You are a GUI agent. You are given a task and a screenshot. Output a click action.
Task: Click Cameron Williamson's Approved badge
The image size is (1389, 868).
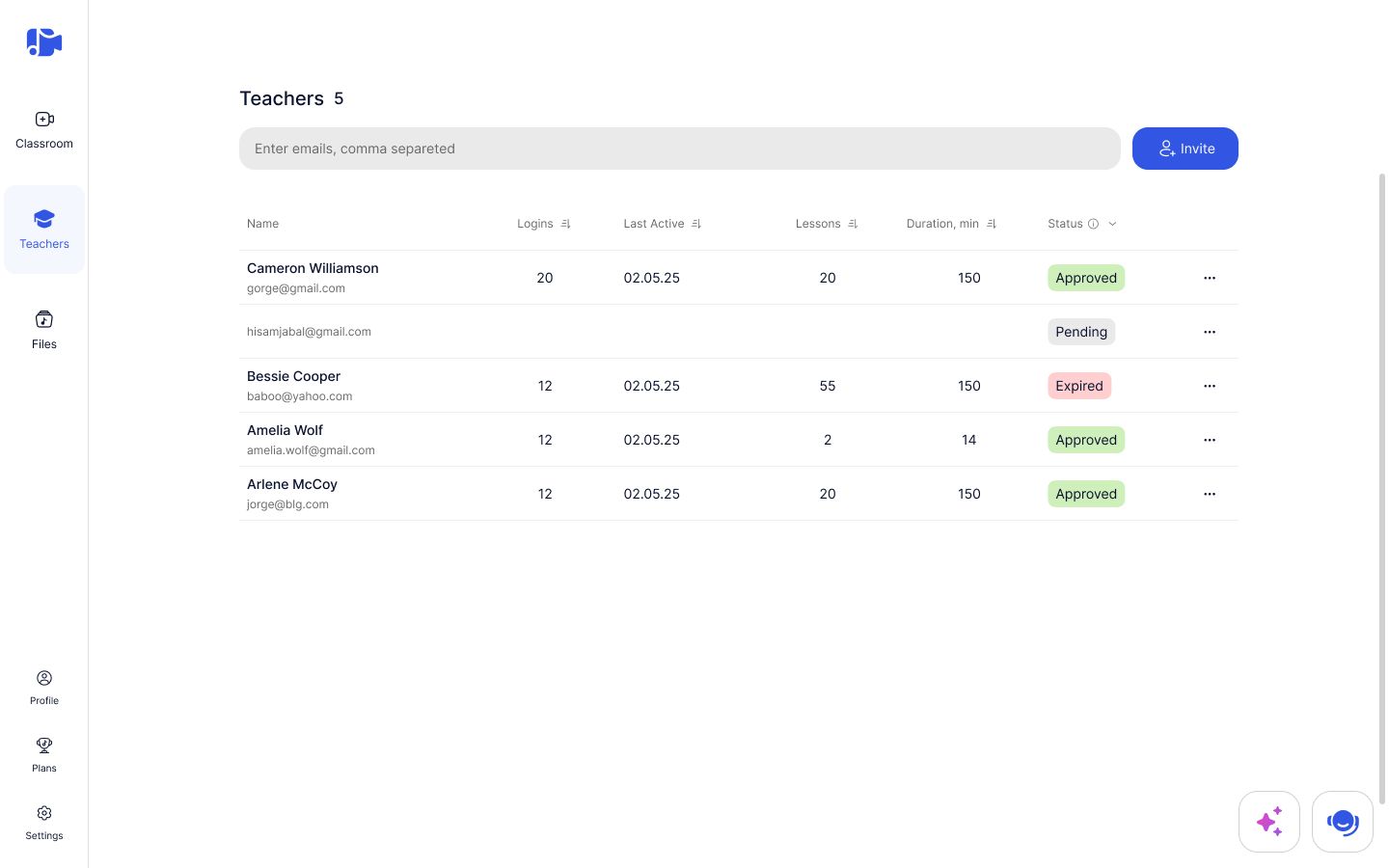pyautogui.click(x=1086, y=278)
